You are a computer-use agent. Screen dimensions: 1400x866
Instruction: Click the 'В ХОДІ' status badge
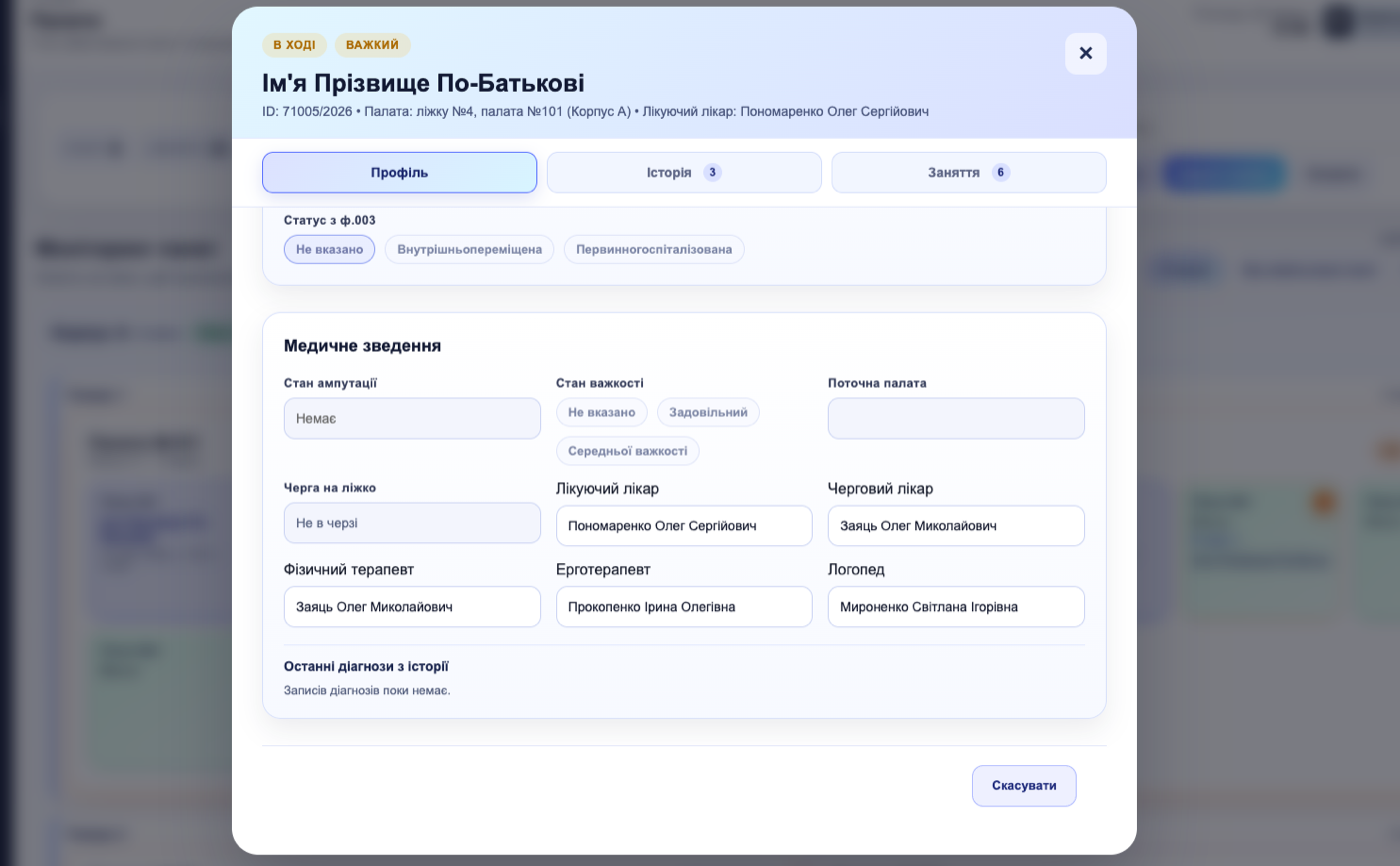pos(294,45)
